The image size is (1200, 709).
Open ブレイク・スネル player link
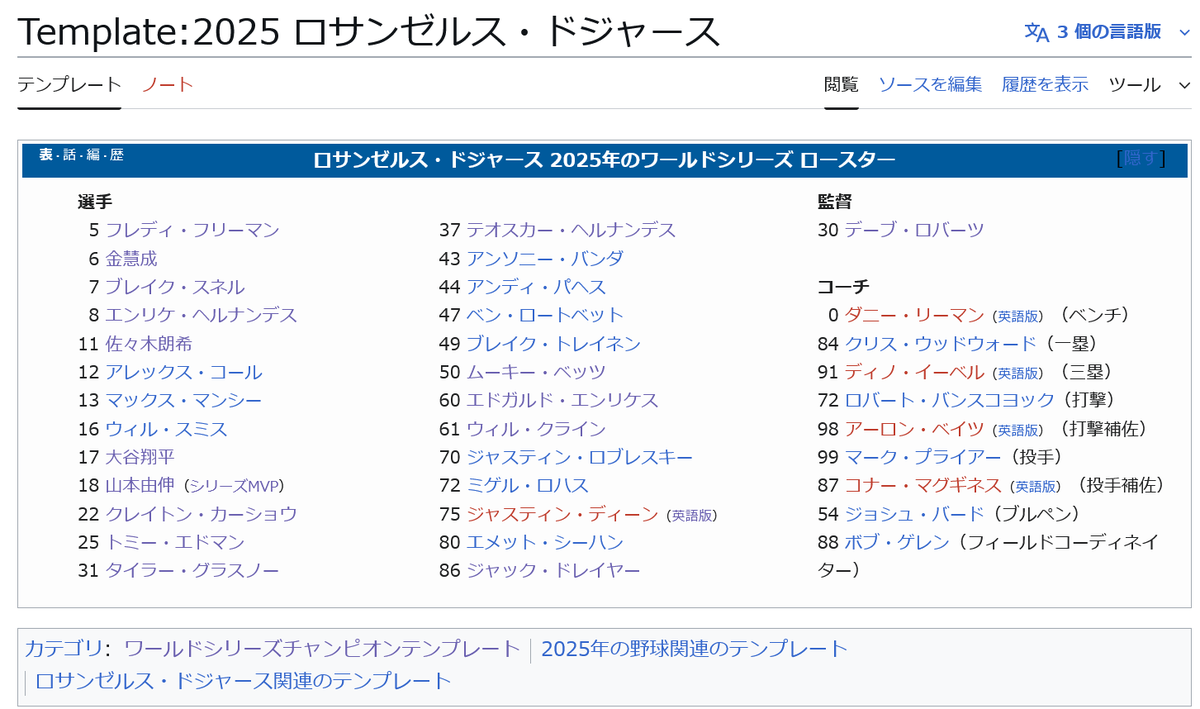pos(175,287)
